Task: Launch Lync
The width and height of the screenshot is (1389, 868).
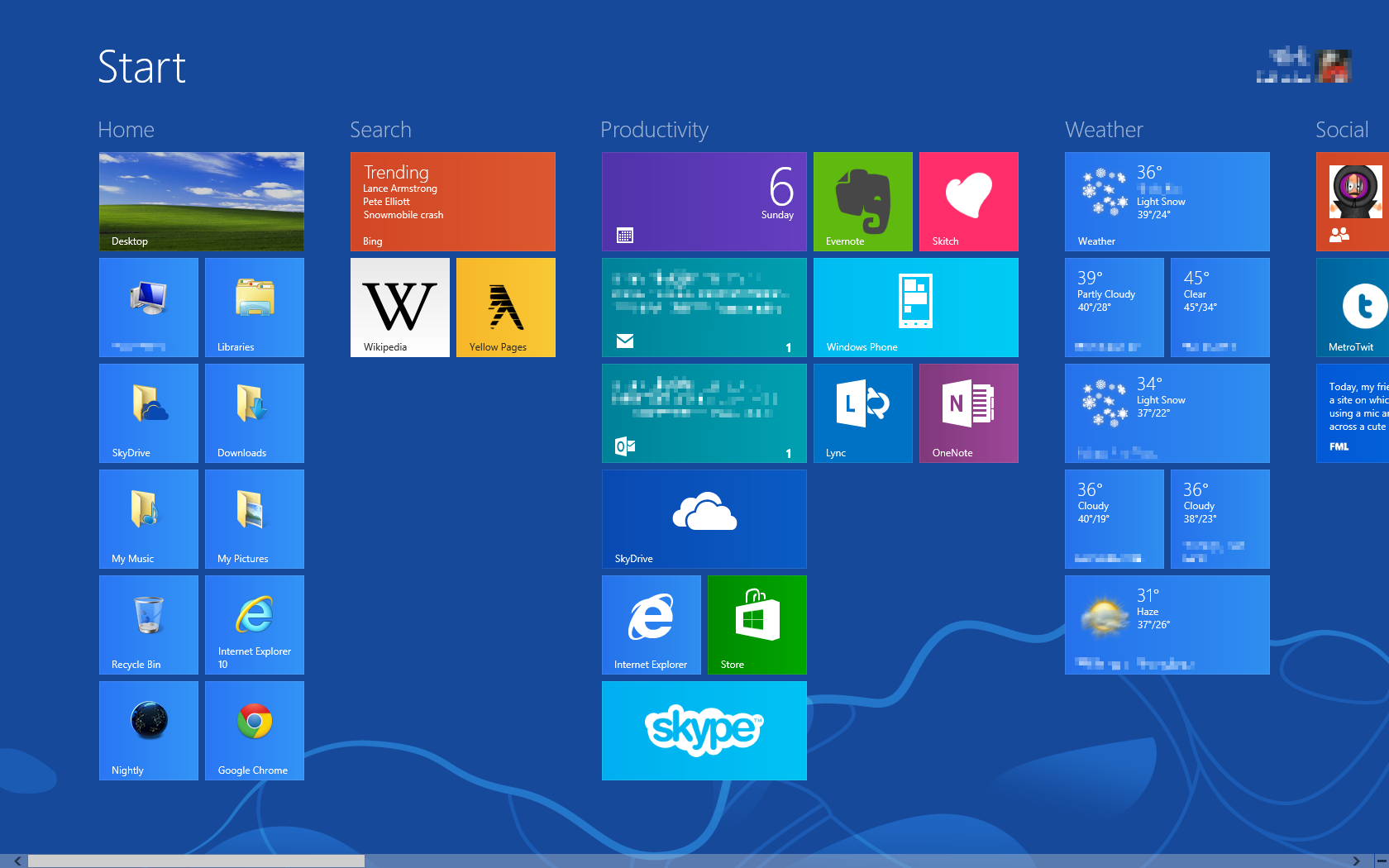Action: tap(863, 413)
